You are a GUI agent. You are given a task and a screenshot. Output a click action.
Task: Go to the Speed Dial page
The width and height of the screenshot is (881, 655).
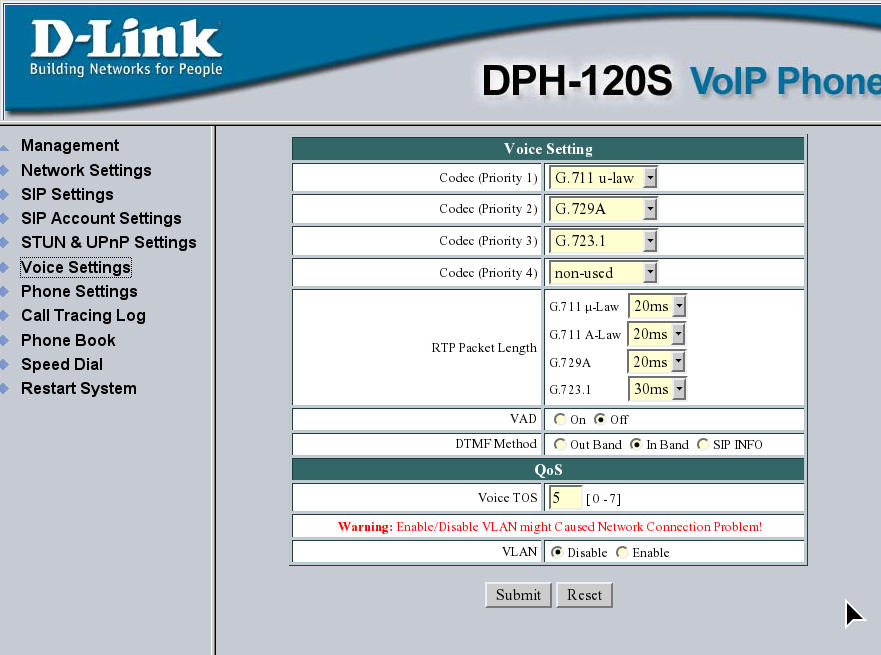coord(62,365)
